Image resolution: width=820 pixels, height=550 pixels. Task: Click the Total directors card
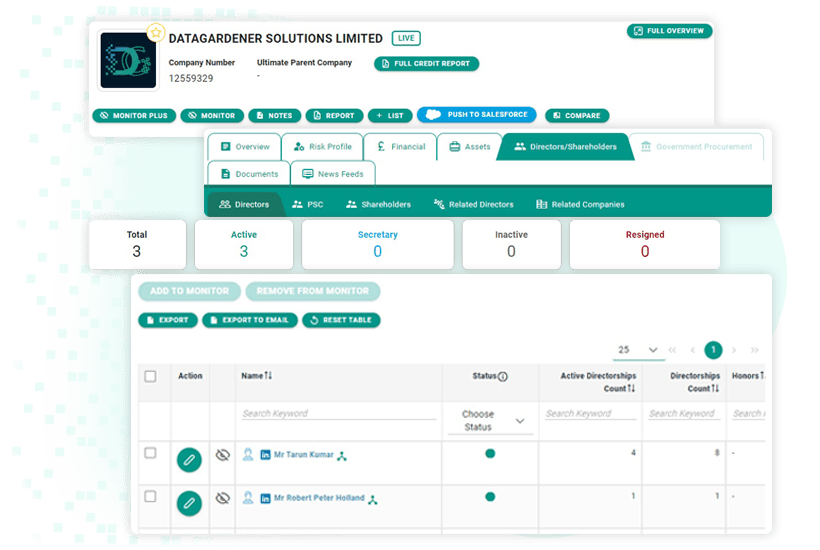(x=138, y=245)
